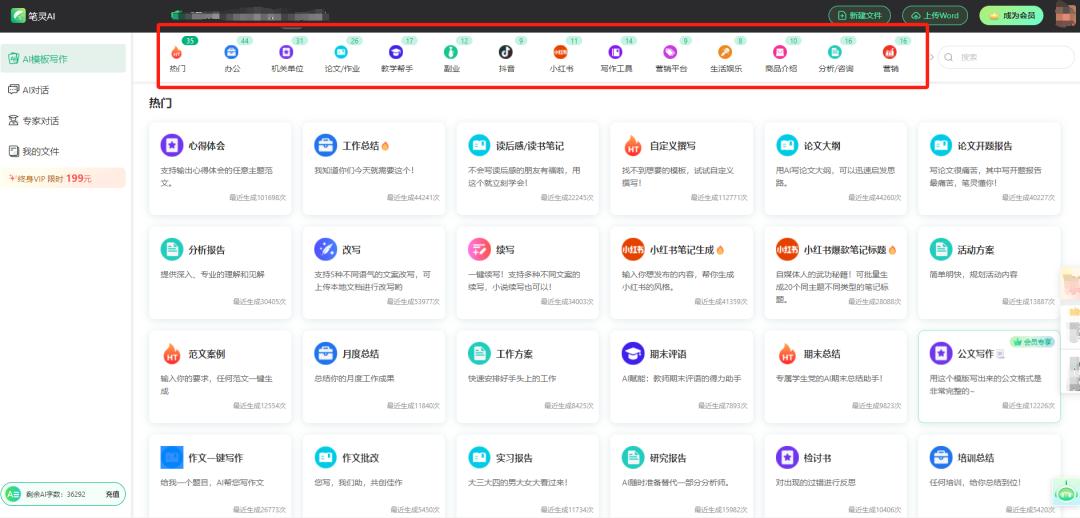
Task: Open the 终身VIP 限时199元 promotion banner
Action: click(63, 178)
